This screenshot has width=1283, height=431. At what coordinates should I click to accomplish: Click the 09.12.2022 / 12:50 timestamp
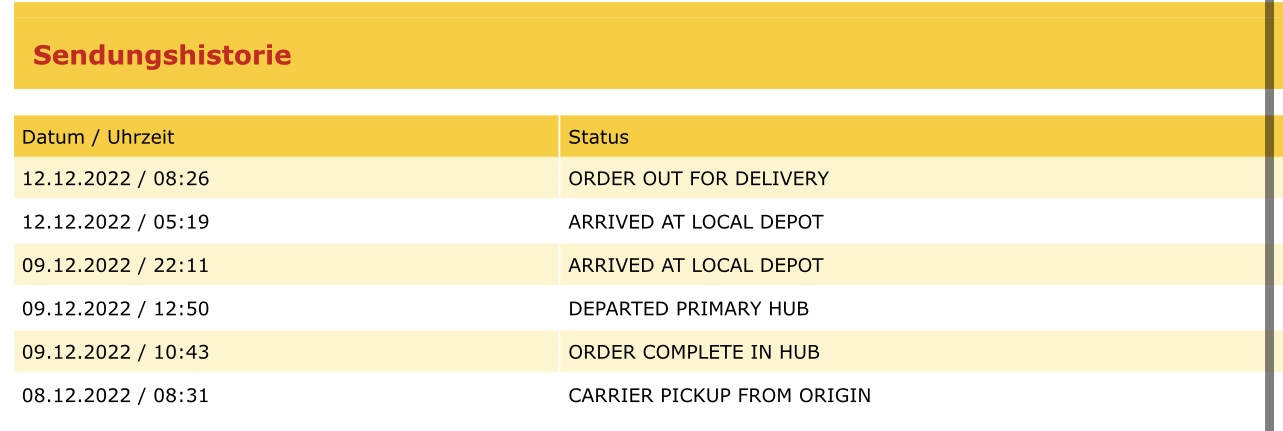(x=115, y=309)
